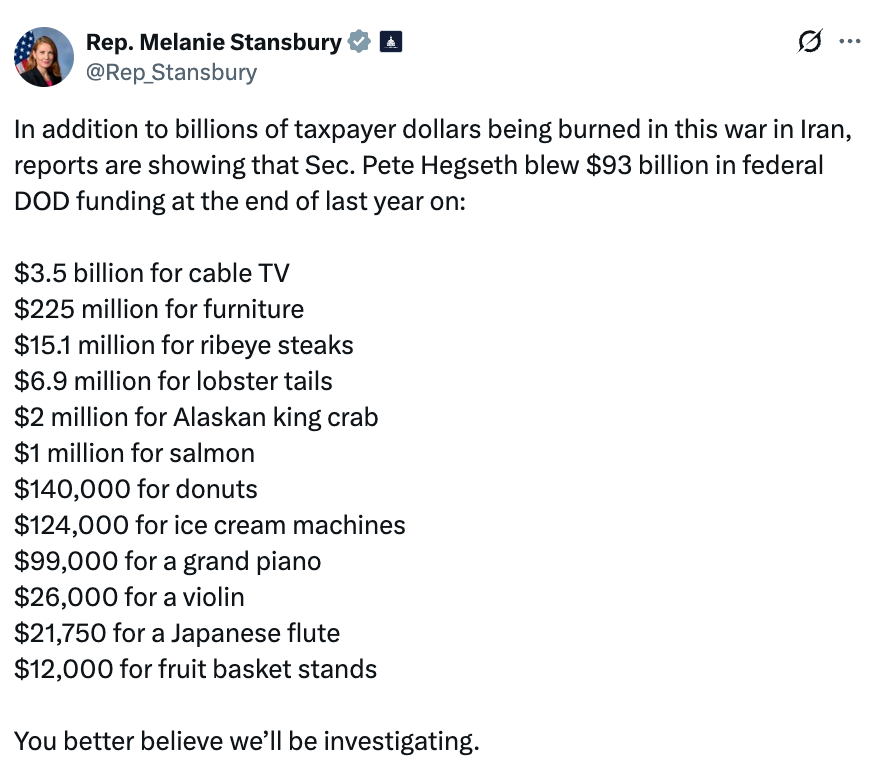Viewport: 888px width, 766px height.
Task: Click the ice cream machines line
Action: (210, 525)
